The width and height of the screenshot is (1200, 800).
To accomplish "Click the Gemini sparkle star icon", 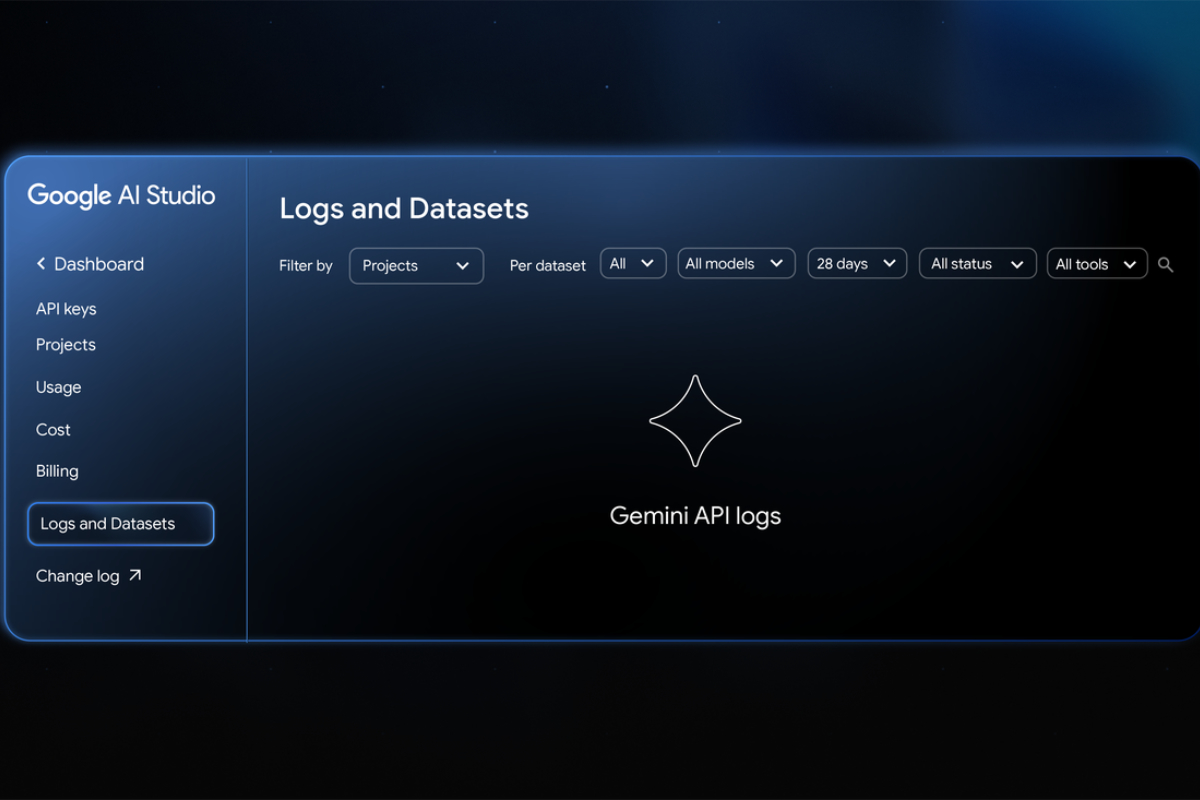I will (x=695, y=421).
